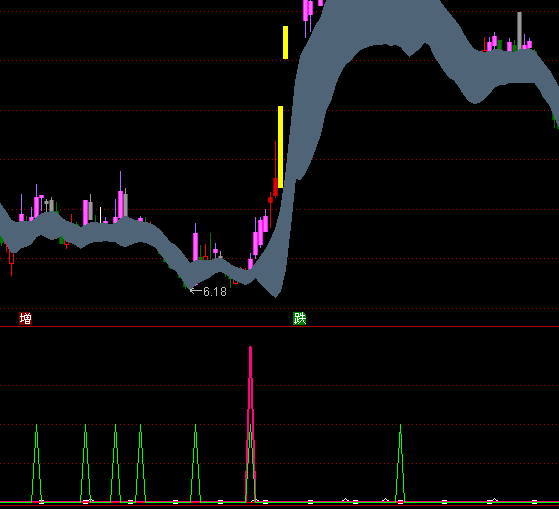Click the red 增 marker icon
This screenshot has height=509, width=559.
tap(25, 318)
